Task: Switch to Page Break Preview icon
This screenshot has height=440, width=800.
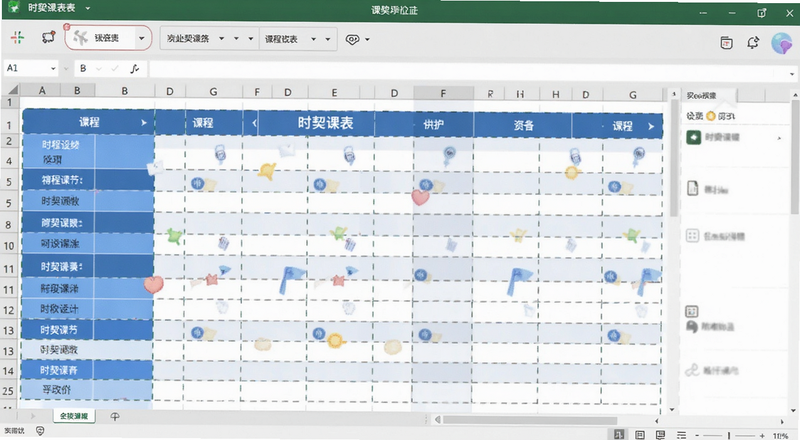Action: coord(660,435)
